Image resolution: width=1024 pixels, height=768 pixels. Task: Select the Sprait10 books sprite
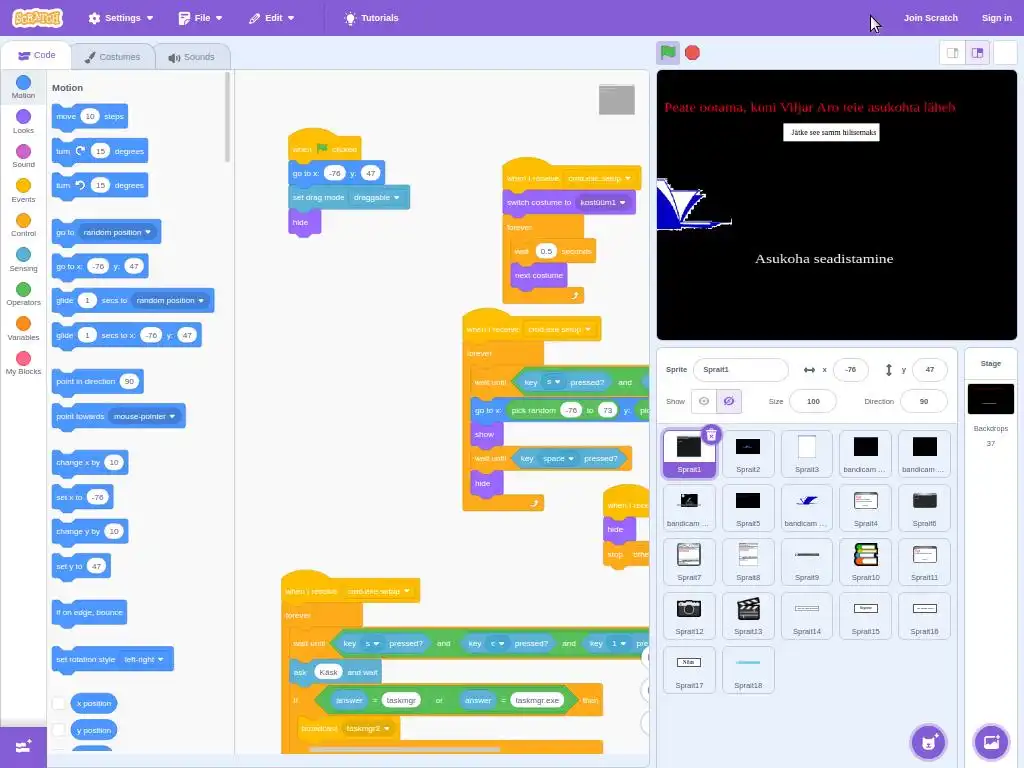pyautogui.click(x=865, y=562)
